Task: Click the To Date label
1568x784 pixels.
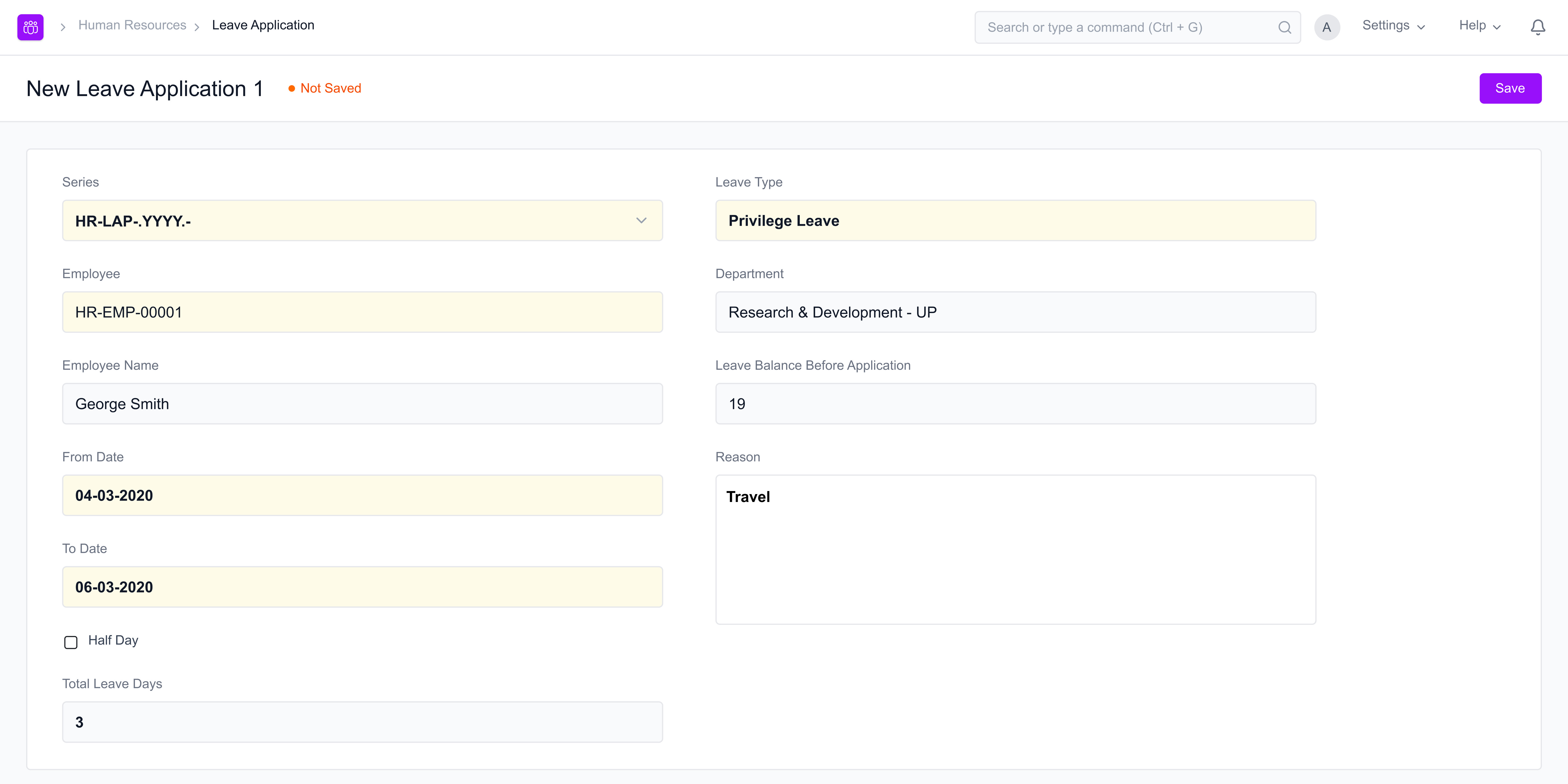Action: point(85,549)
